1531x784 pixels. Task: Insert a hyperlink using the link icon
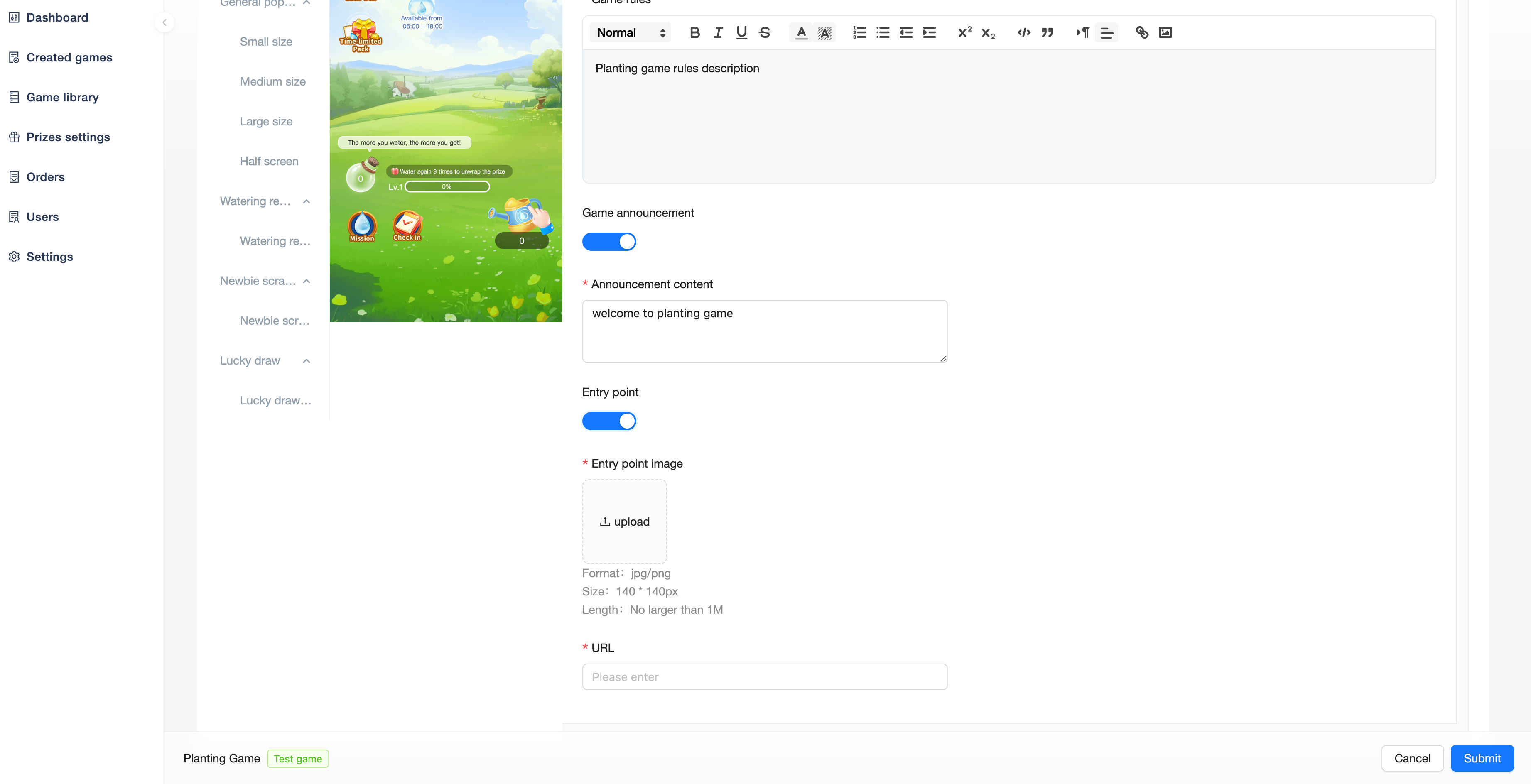coord(1142,33)
